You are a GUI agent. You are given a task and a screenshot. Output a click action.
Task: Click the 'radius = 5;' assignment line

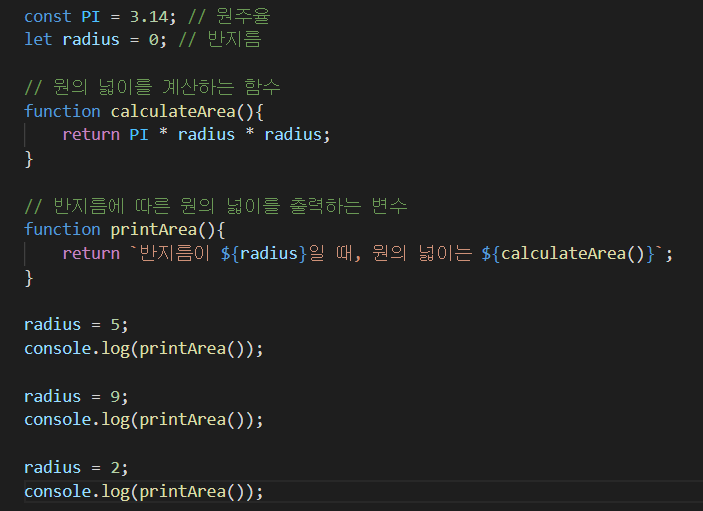(x=76, y=325)
